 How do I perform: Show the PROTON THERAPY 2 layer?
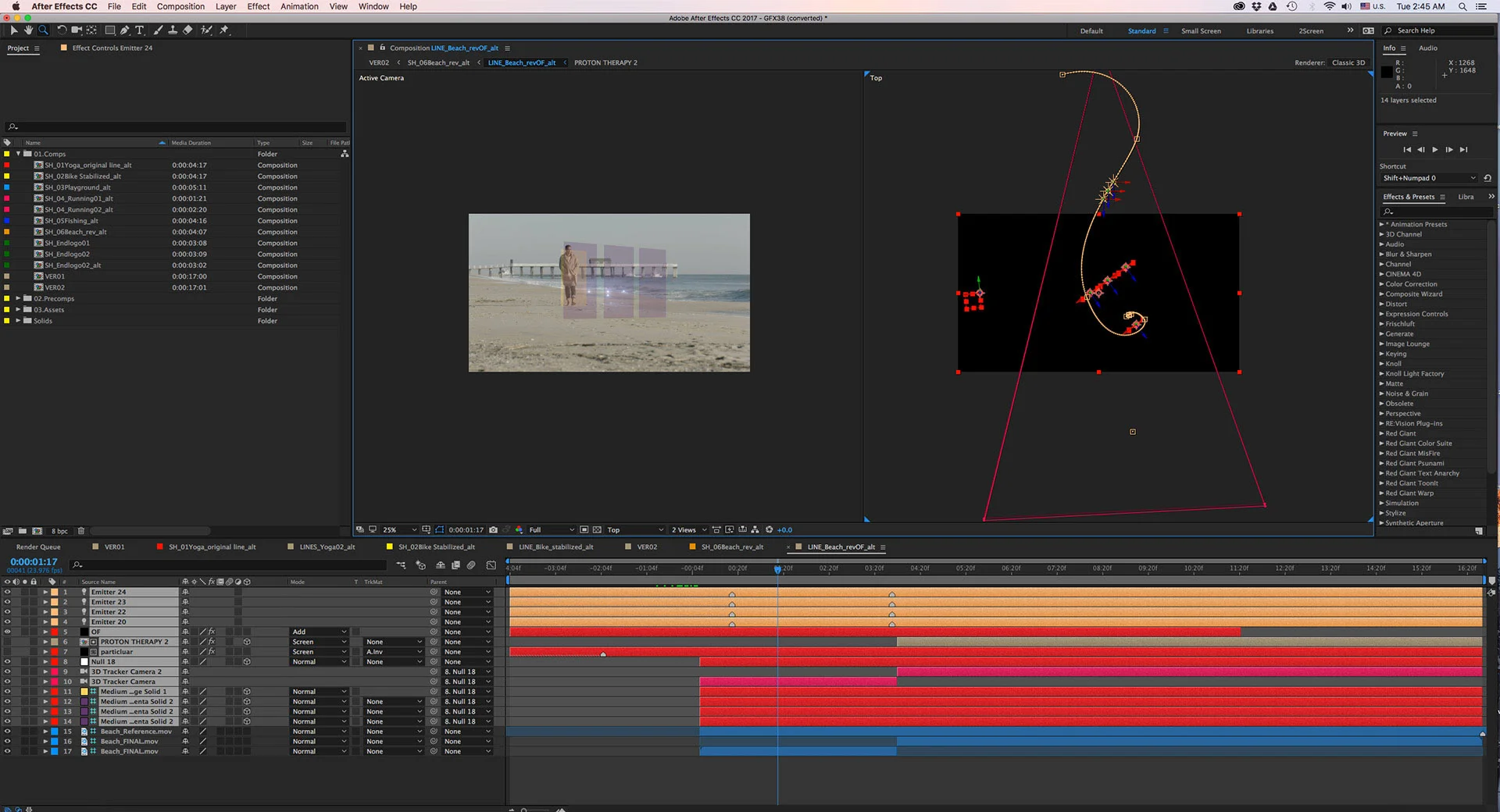[x=8, y=643]
